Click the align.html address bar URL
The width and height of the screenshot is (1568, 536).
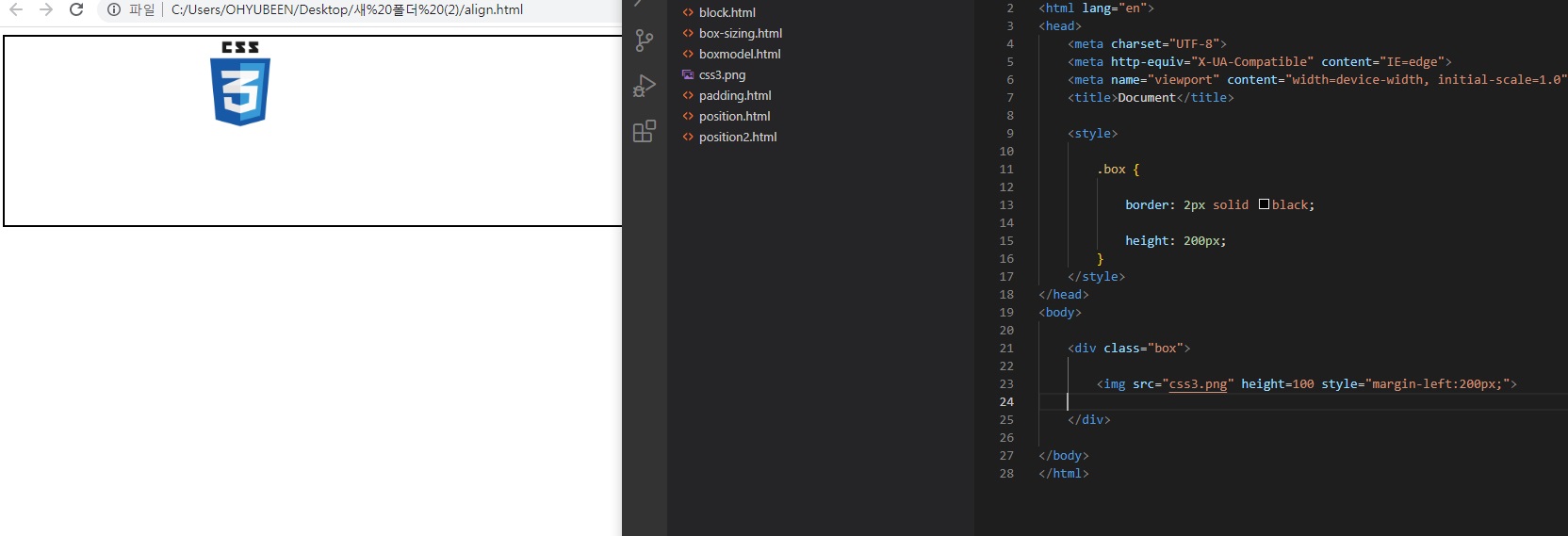point(347,9)
